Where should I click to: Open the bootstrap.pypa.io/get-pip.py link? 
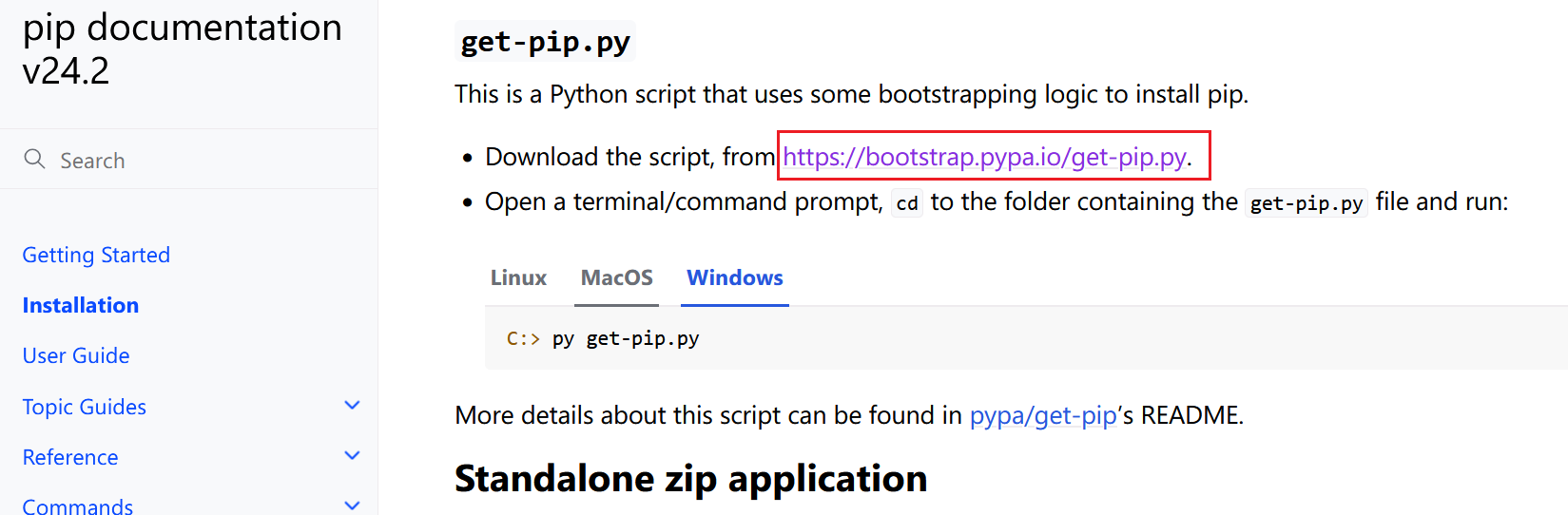[984, 157]
